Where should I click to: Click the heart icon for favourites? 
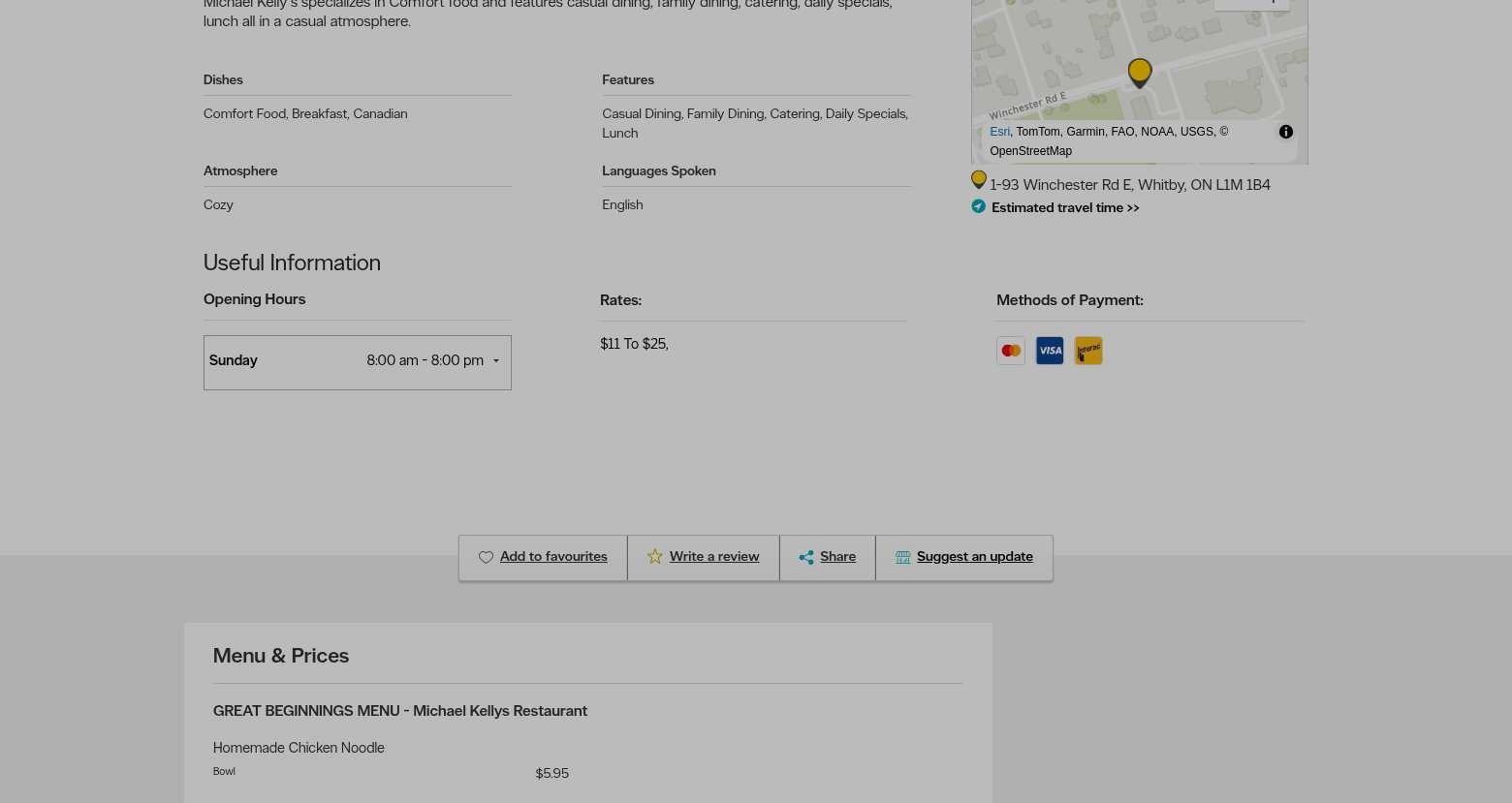click(486, 558)
